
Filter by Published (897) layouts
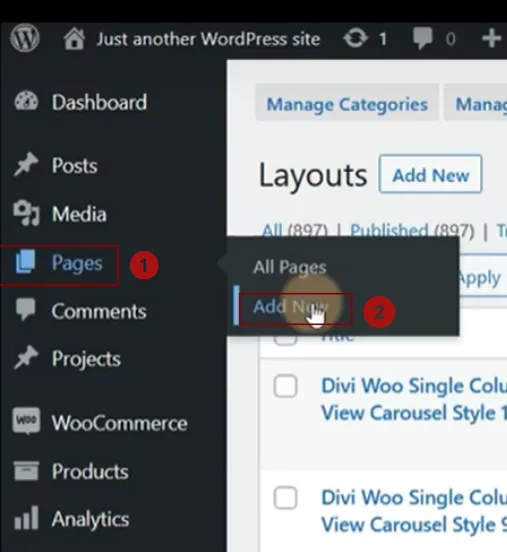pos(412,231)
